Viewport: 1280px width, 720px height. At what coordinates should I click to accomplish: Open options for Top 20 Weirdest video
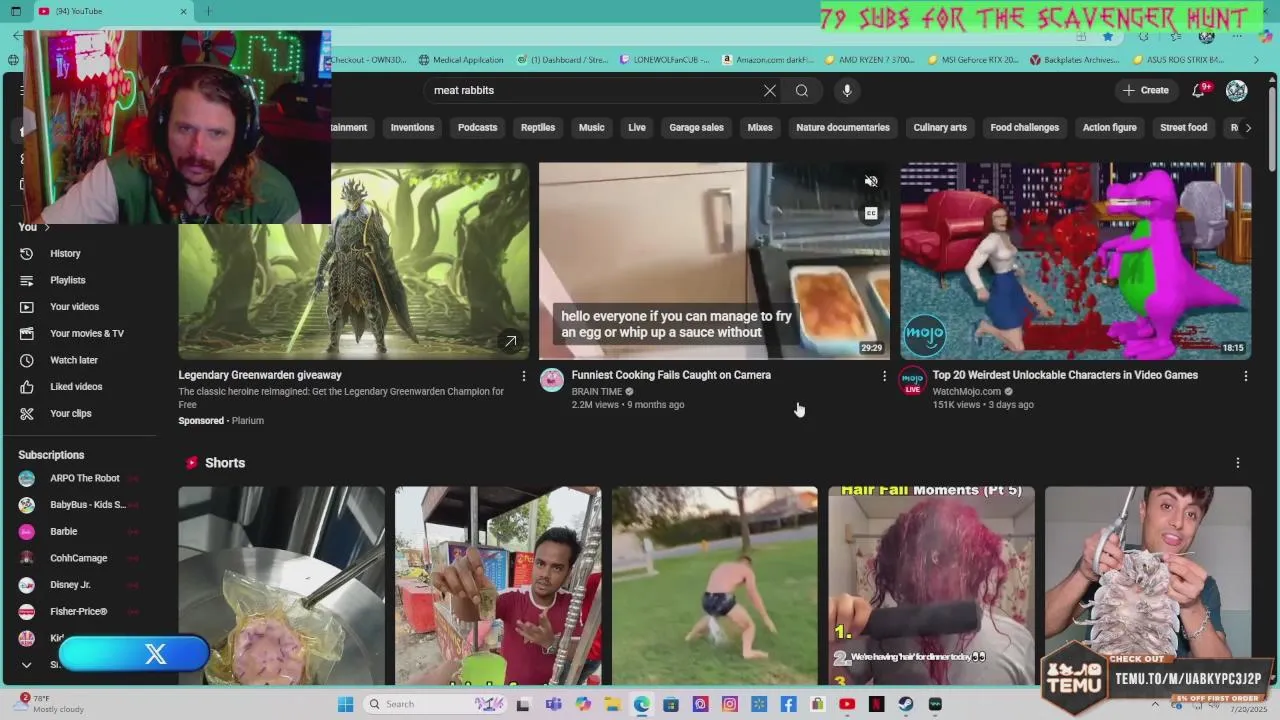[x=1245, y=376]
